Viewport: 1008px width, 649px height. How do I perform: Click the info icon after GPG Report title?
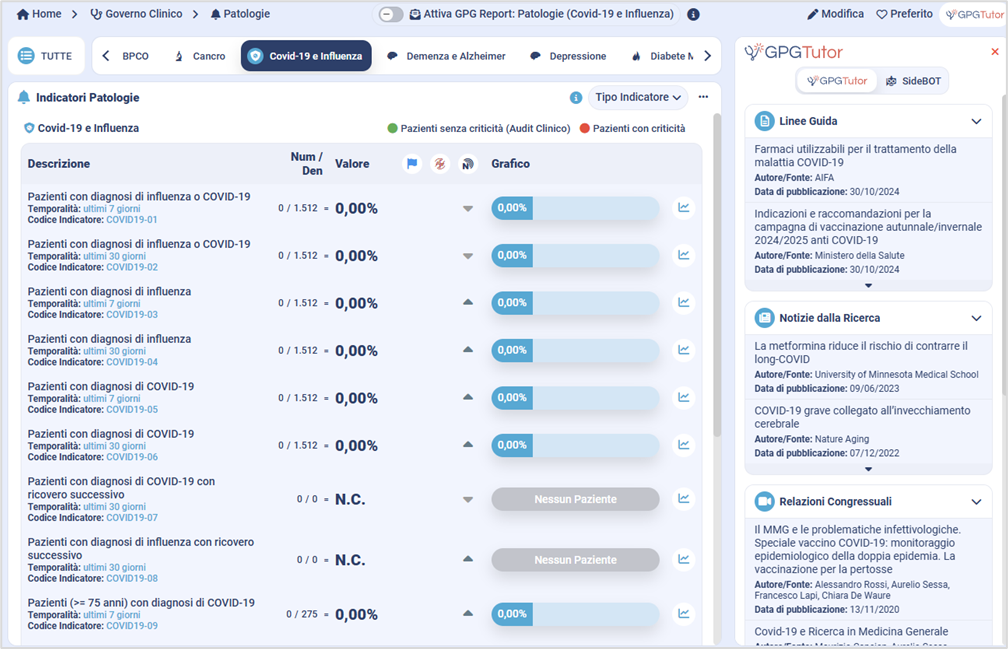pos(693,15)
